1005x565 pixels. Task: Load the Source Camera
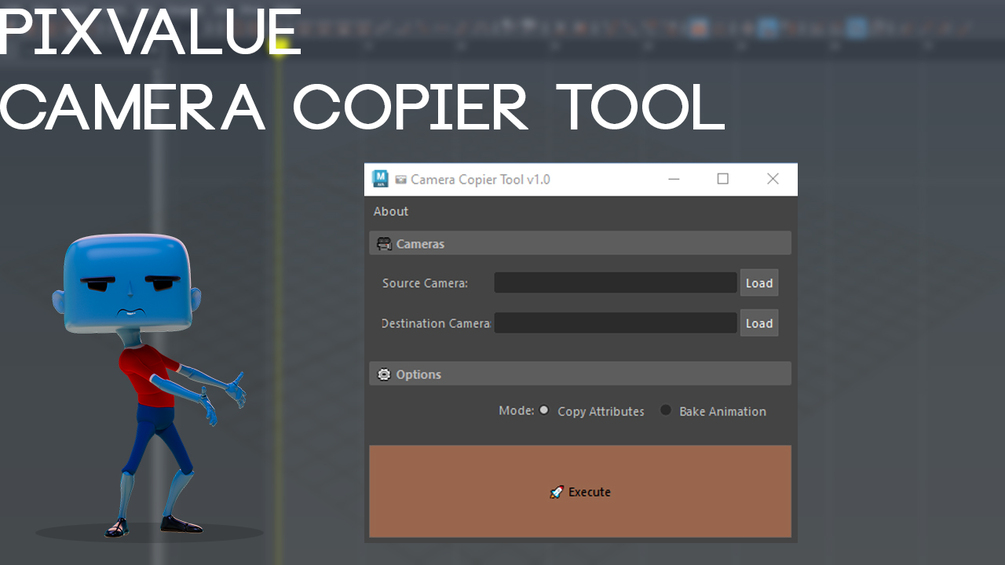(759, 282)
